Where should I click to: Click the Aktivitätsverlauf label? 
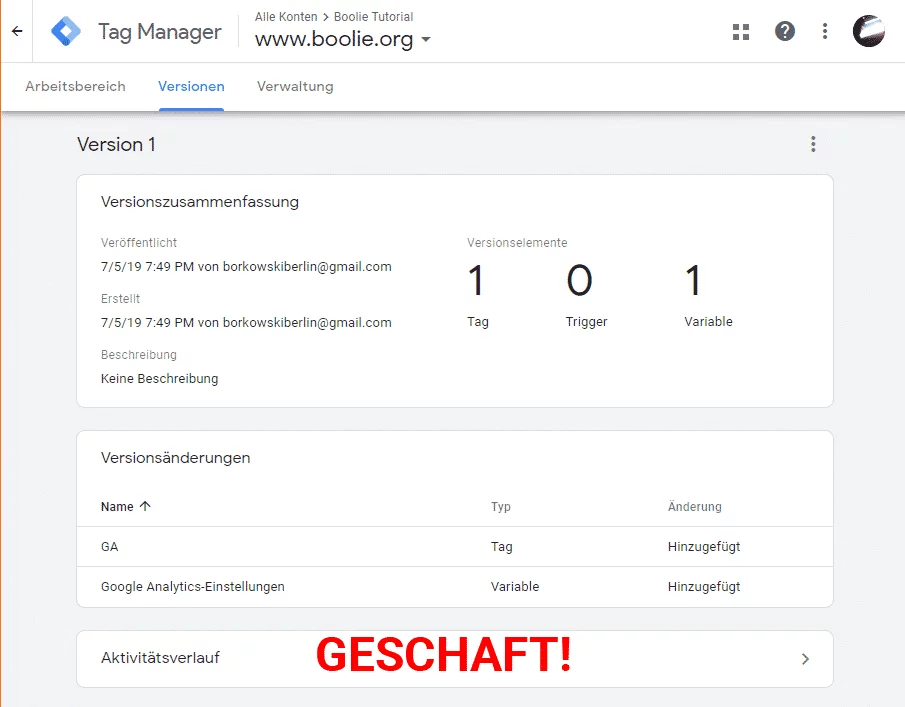click(160, 658)
